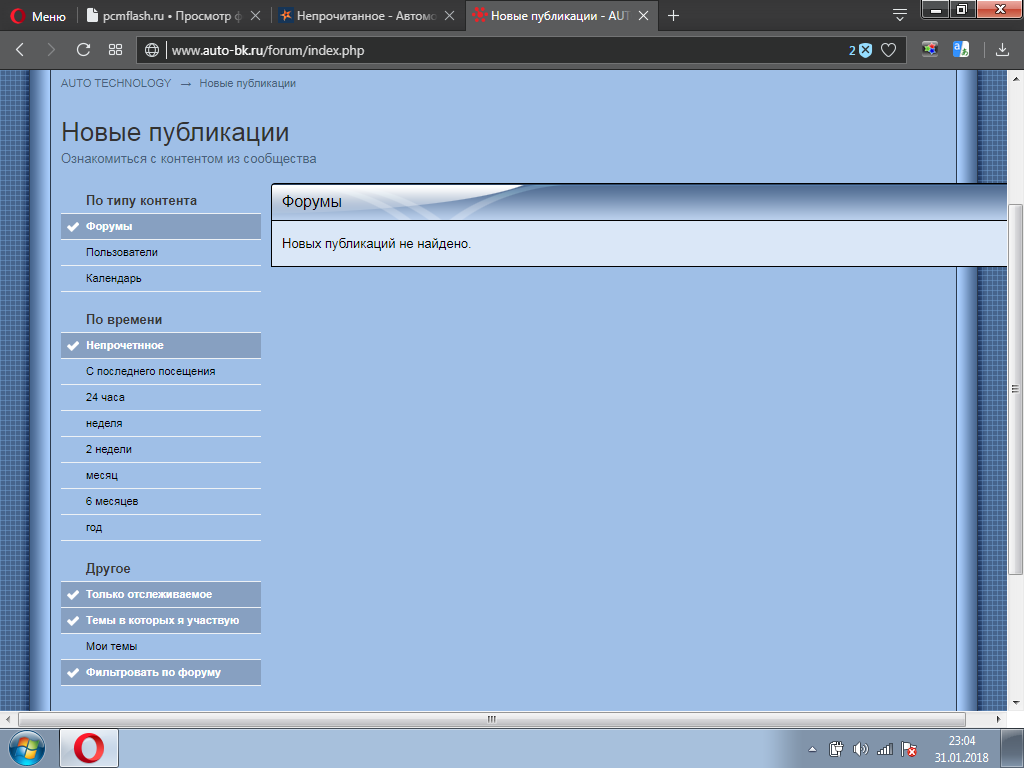1024x768 pixels.
Task: Click the horizontal scrollbar right arrow
Action: (998, 719)
